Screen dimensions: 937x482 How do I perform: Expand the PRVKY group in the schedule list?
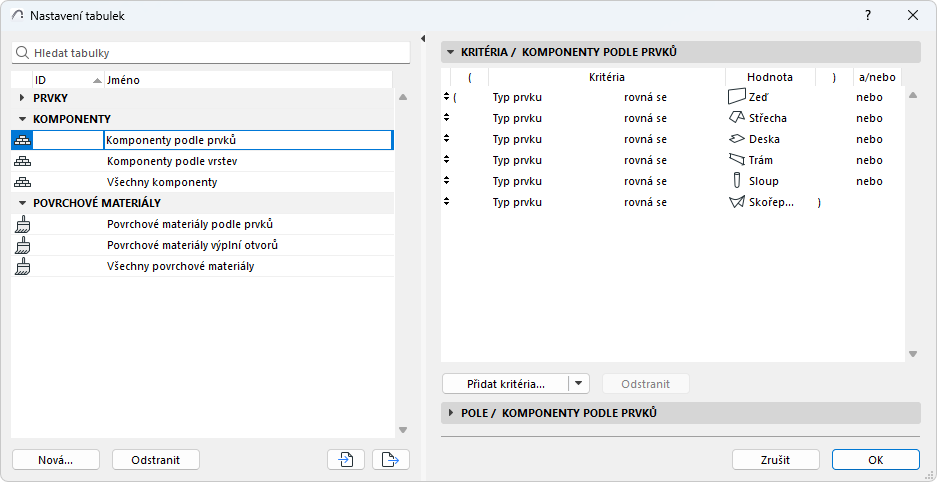click(x=23, y=98)
